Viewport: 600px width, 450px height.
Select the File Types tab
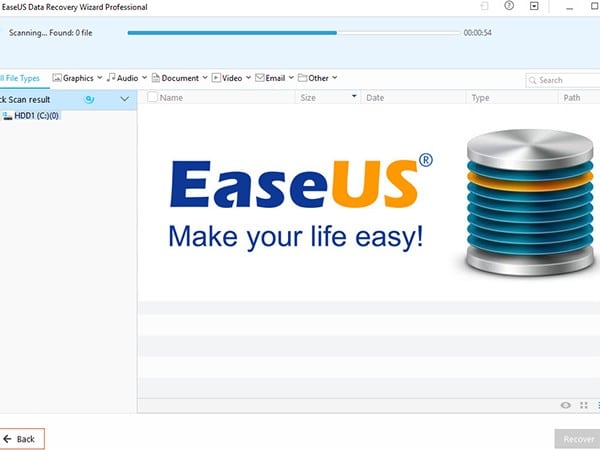(20, 78)
